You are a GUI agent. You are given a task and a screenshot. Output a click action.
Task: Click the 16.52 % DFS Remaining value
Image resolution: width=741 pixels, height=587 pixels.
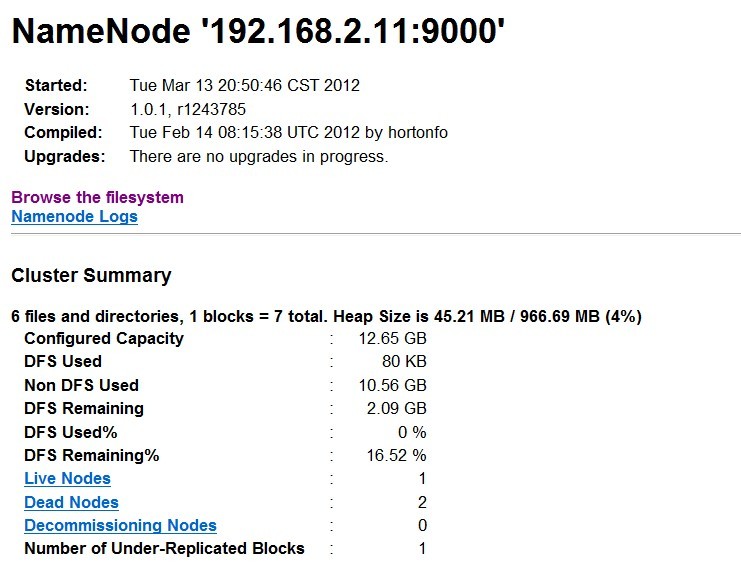397,455
